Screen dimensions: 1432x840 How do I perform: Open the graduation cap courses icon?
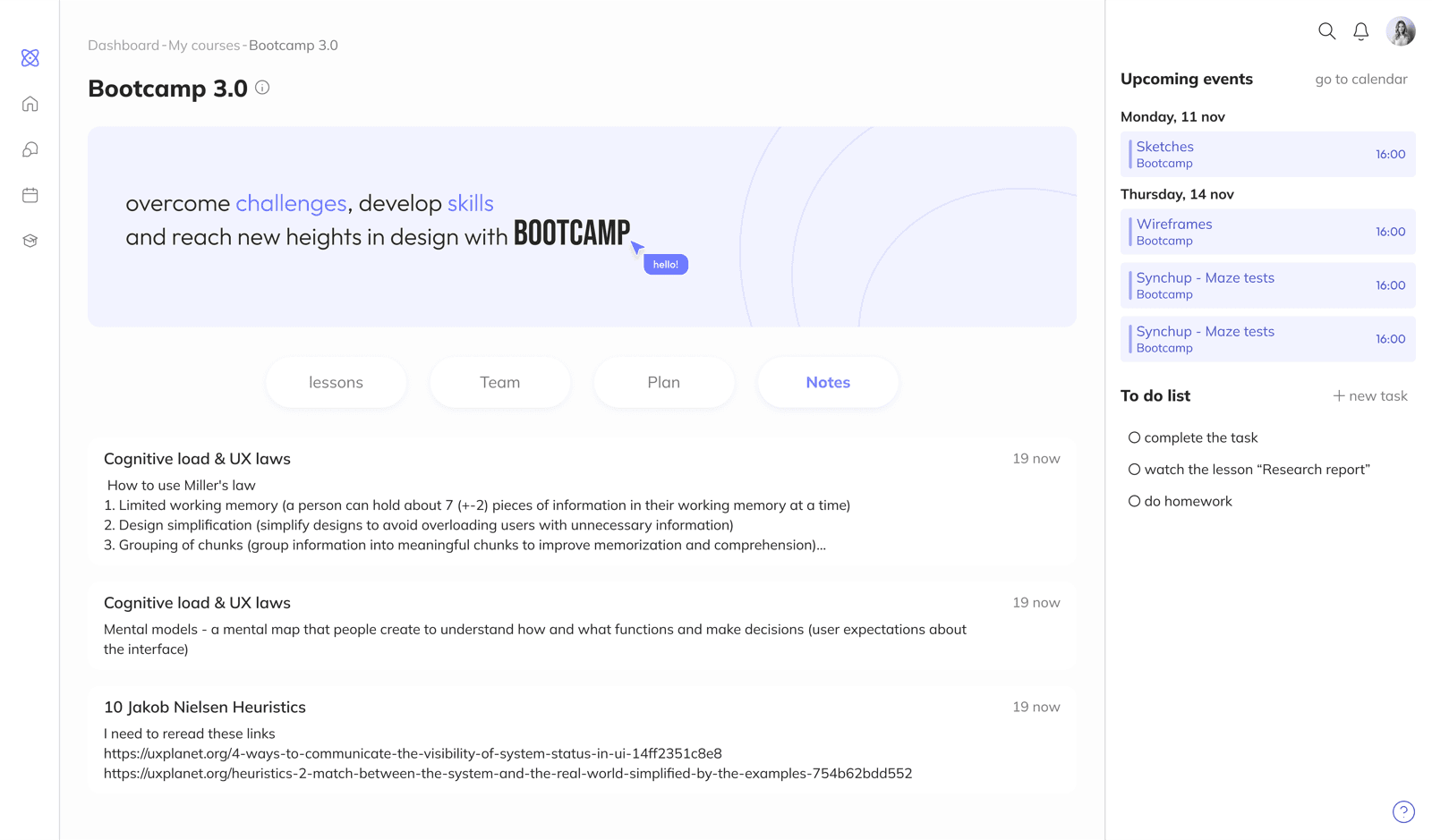(30, 241)
